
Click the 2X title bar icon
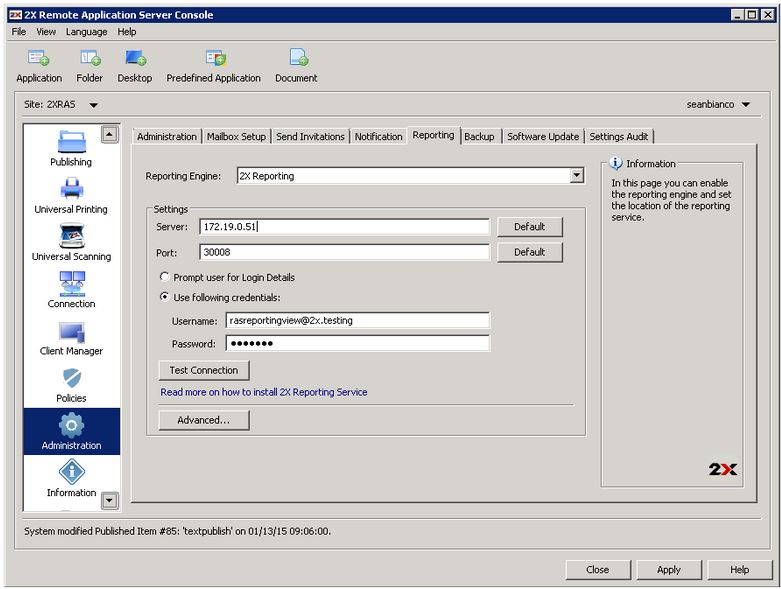pyautogui.click(x=15, y=15)
